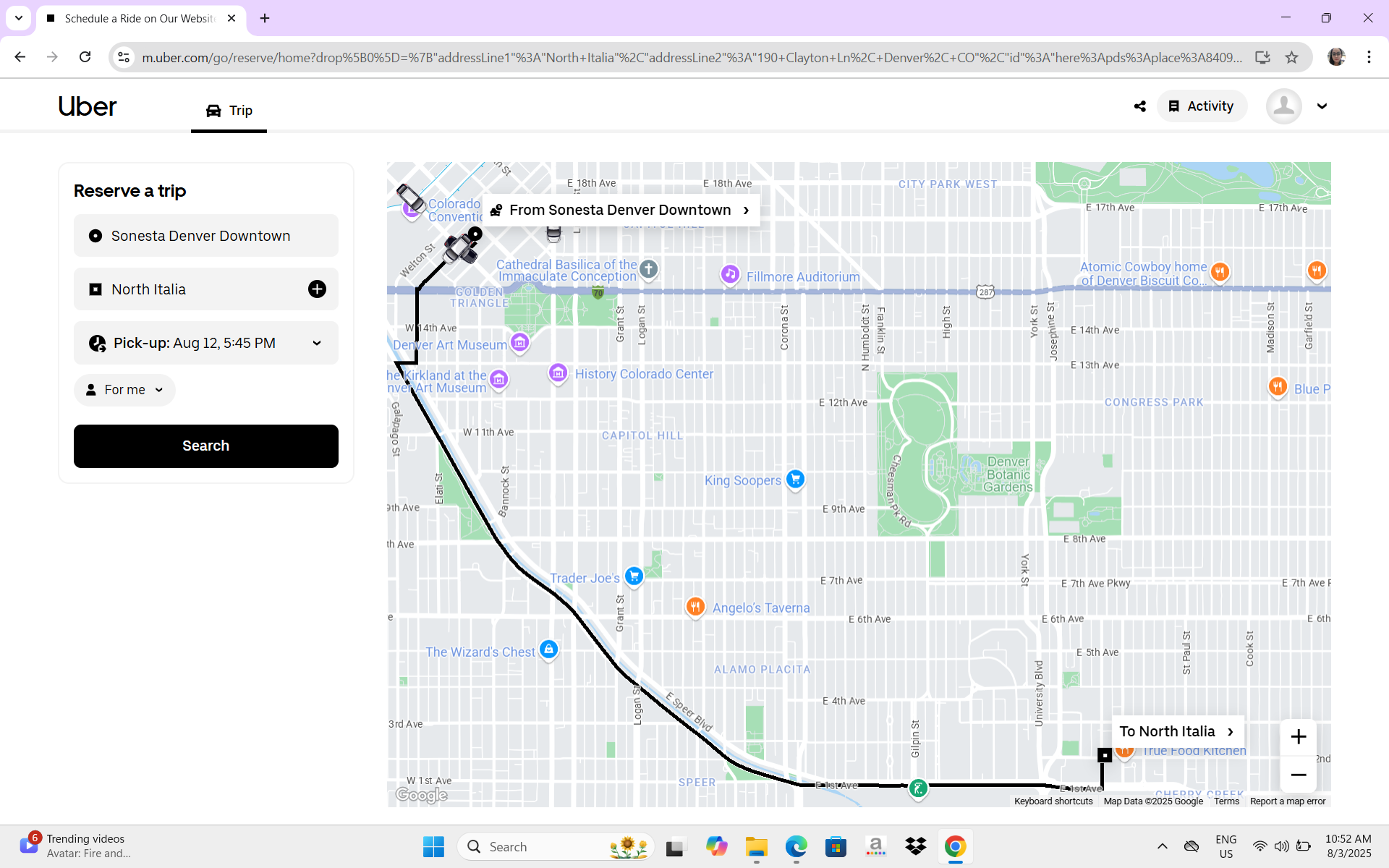Click Angelo's Taverna restaurant pin

(x=695, y=606)
